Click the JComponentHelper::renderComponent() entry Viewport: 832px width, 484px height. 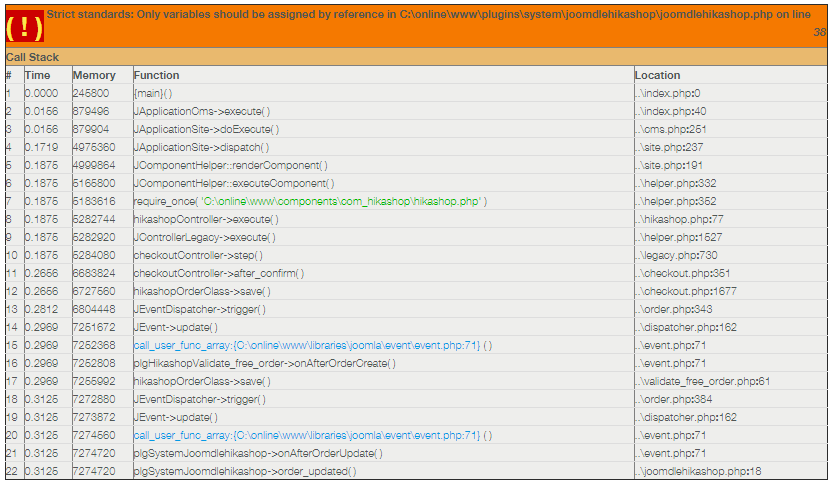coord(231,165)
